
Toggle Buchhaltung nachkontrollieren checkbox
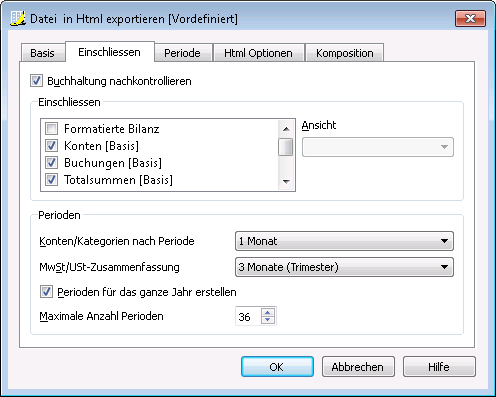pyautogui.click(x=36, y=81)
